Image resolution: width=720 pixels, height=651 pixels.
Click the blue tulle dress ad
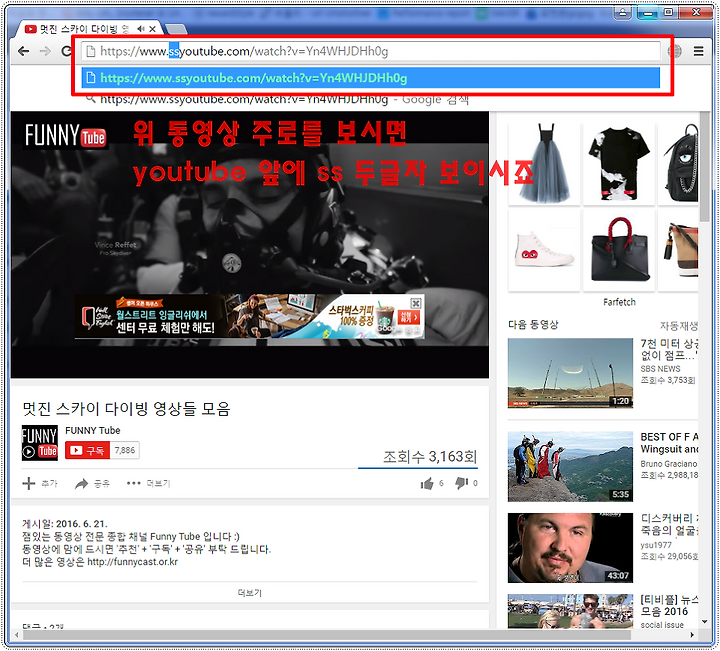coord(545,163)
